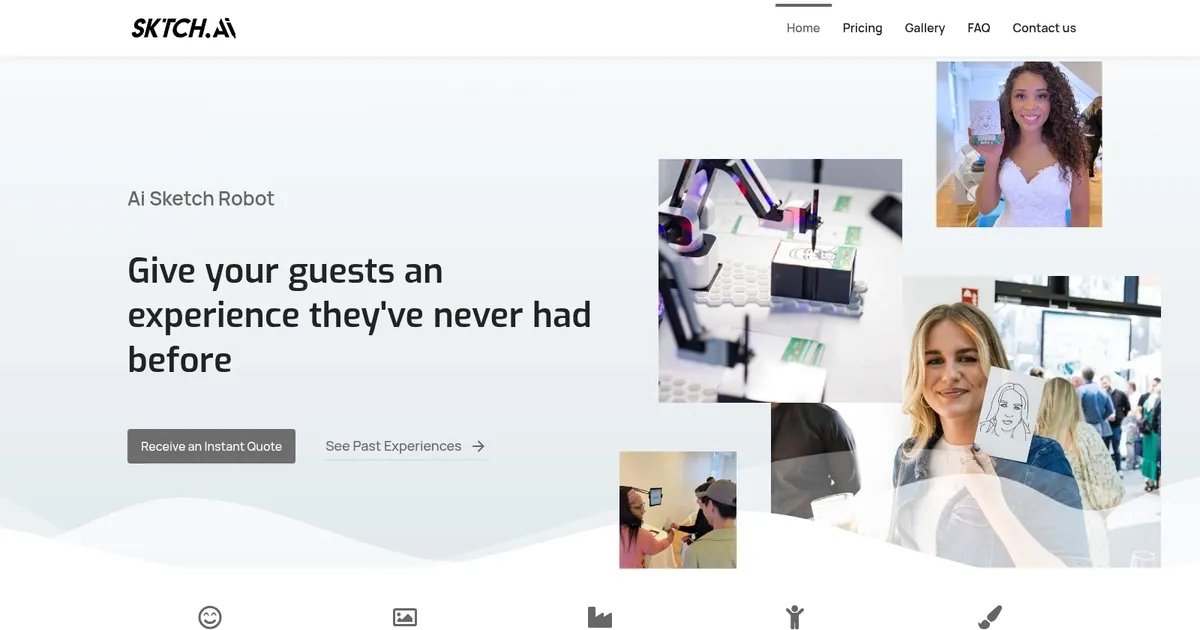Open the Home menu item

coord(803,28)
